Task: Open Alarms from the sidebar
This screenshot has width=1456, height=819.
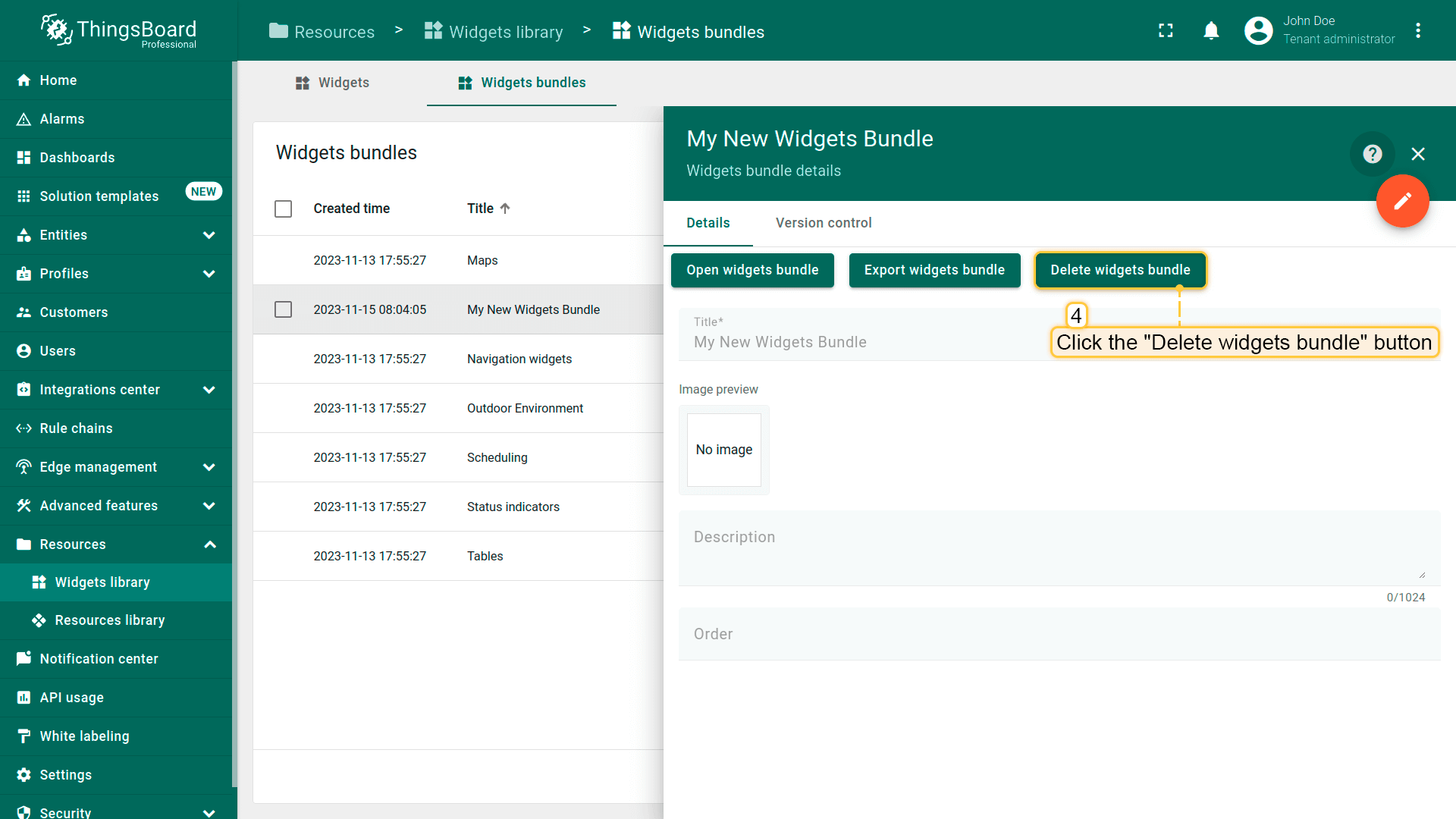Action: coord(62,119)
